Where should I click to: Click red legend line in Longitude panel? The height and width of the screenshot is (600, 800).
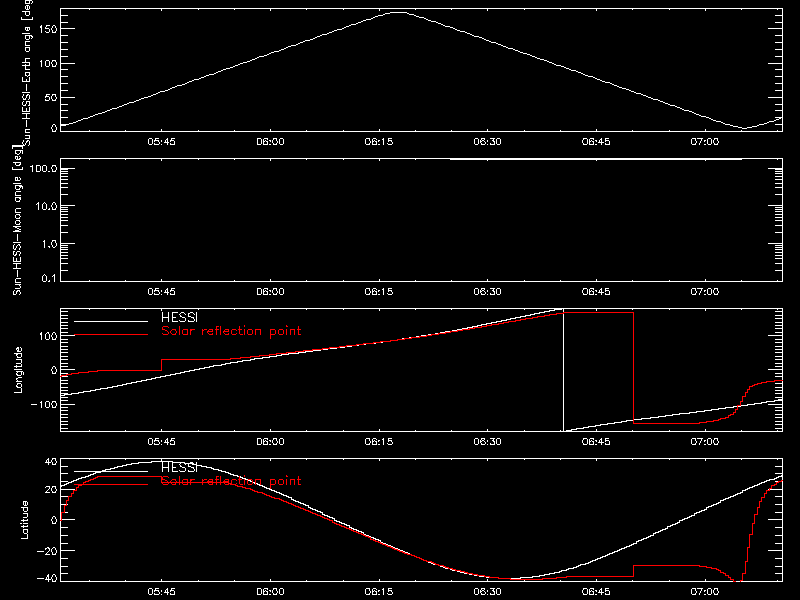point(111,335)
